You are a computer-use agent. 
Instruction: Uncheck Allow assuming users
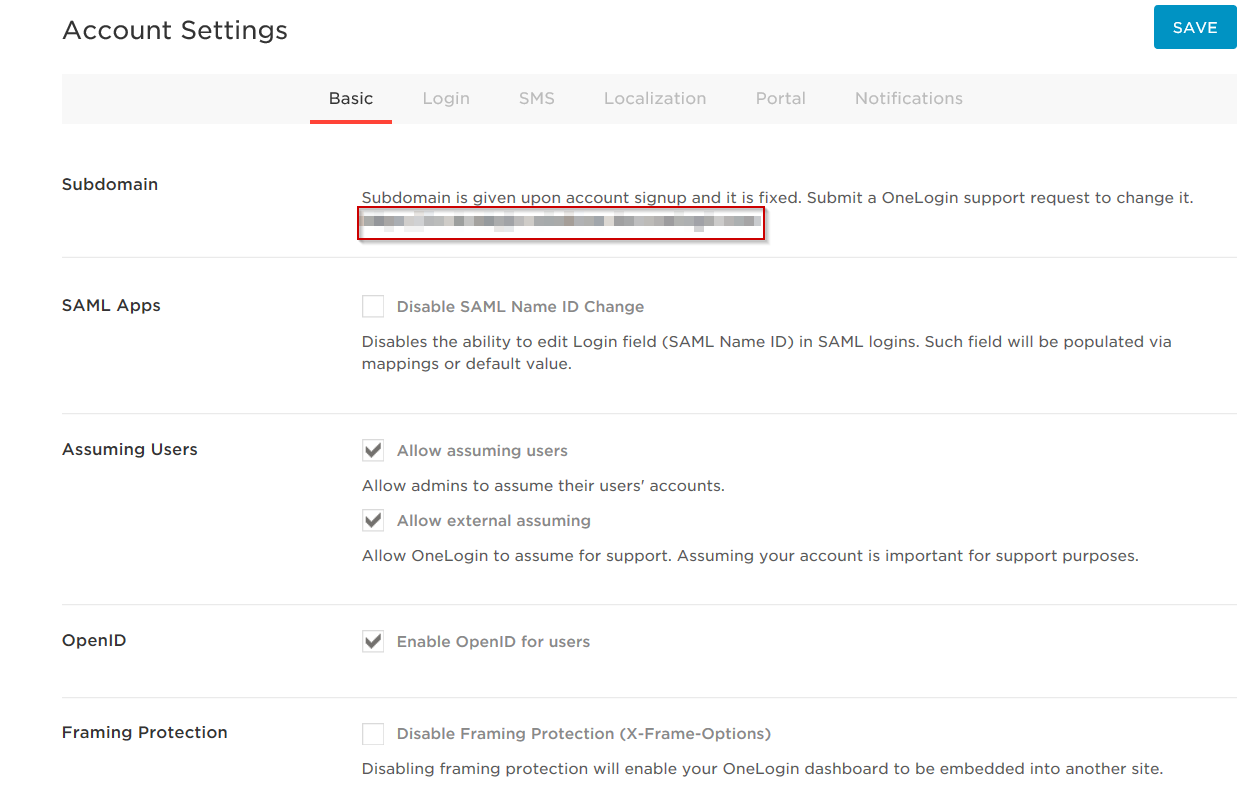tap(373, 450)
